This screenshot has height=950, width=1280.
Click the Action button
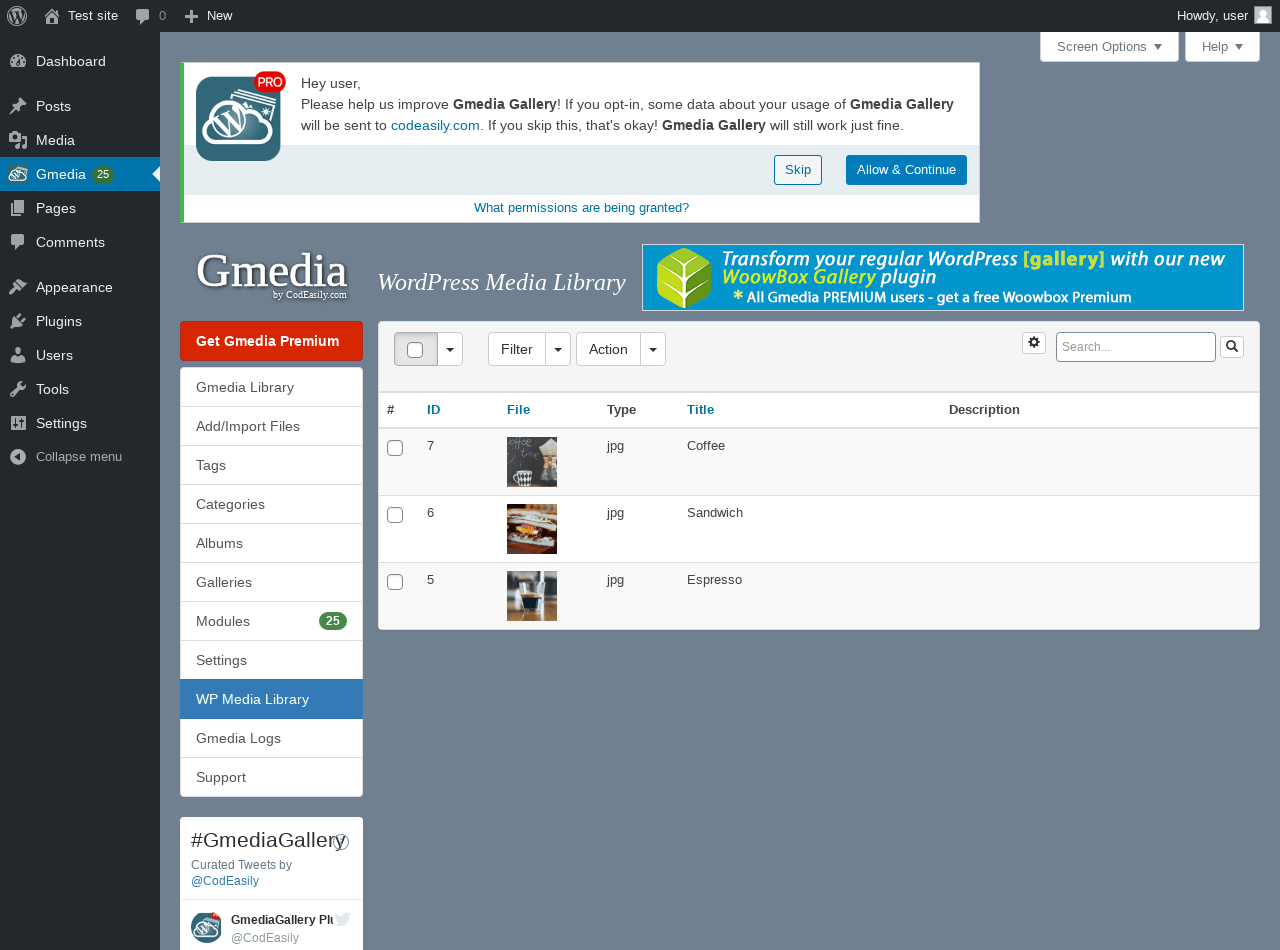(608, 349)
